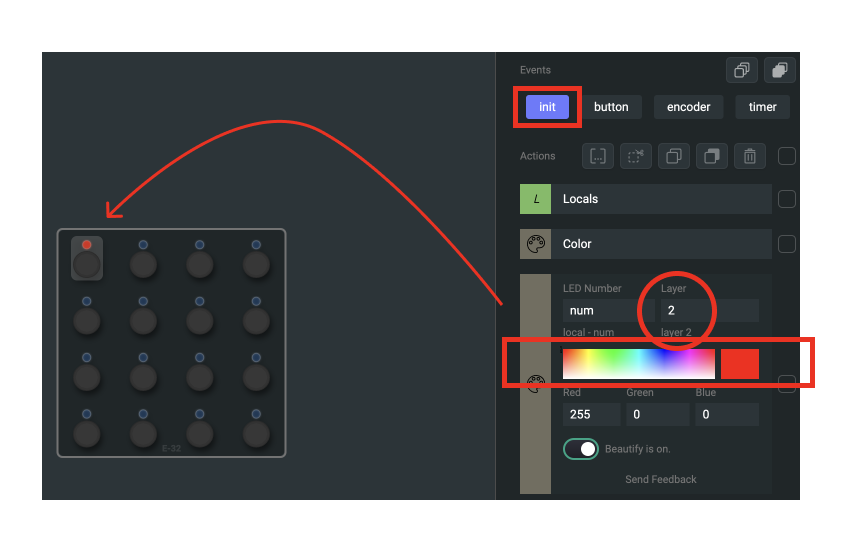Tick the checkbox beside the color picker block
Viewport: 842px width, 552px height.
point(787,384)
